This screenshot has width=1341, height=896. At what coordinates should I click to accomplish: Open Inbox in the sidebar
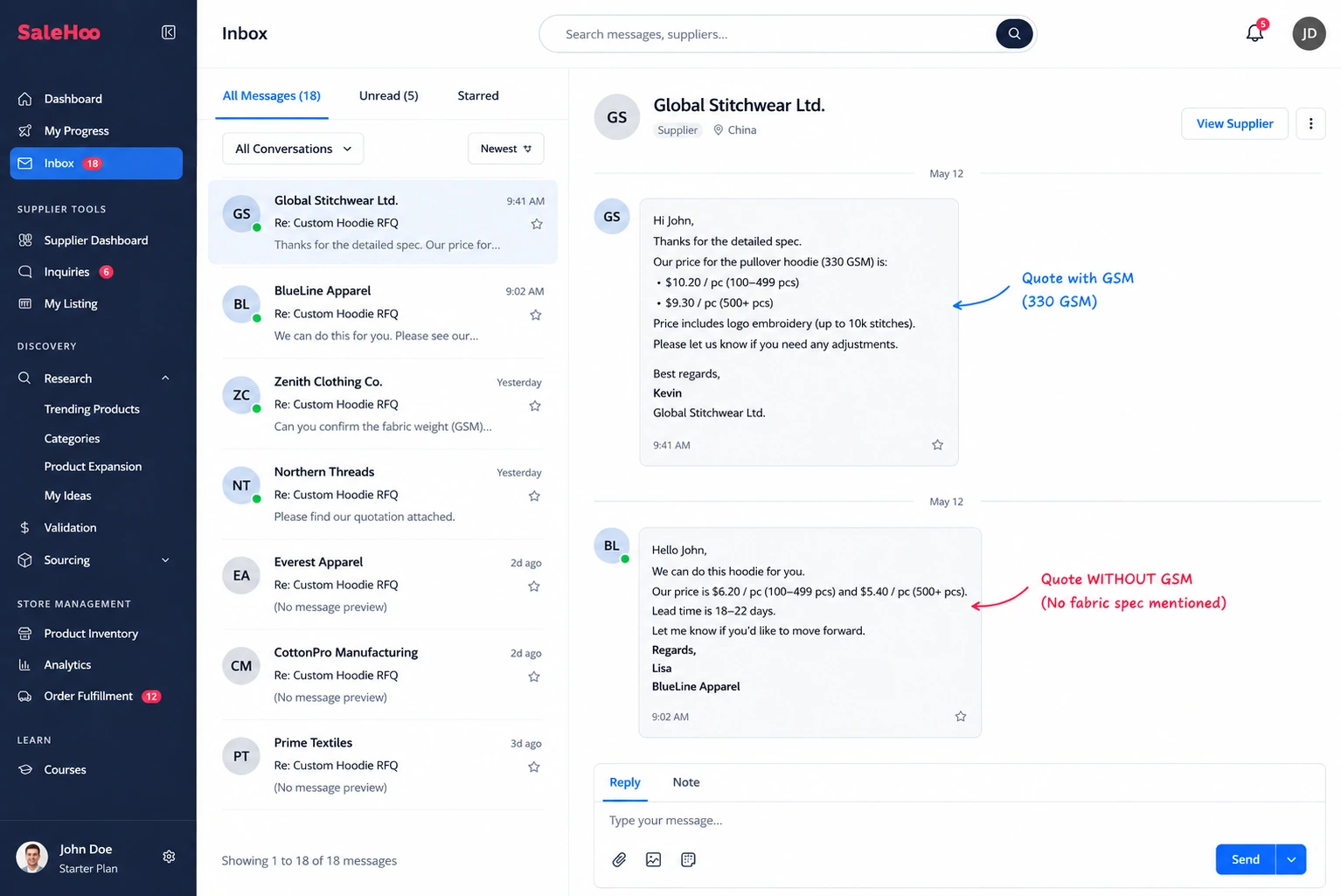pos(96,163)
